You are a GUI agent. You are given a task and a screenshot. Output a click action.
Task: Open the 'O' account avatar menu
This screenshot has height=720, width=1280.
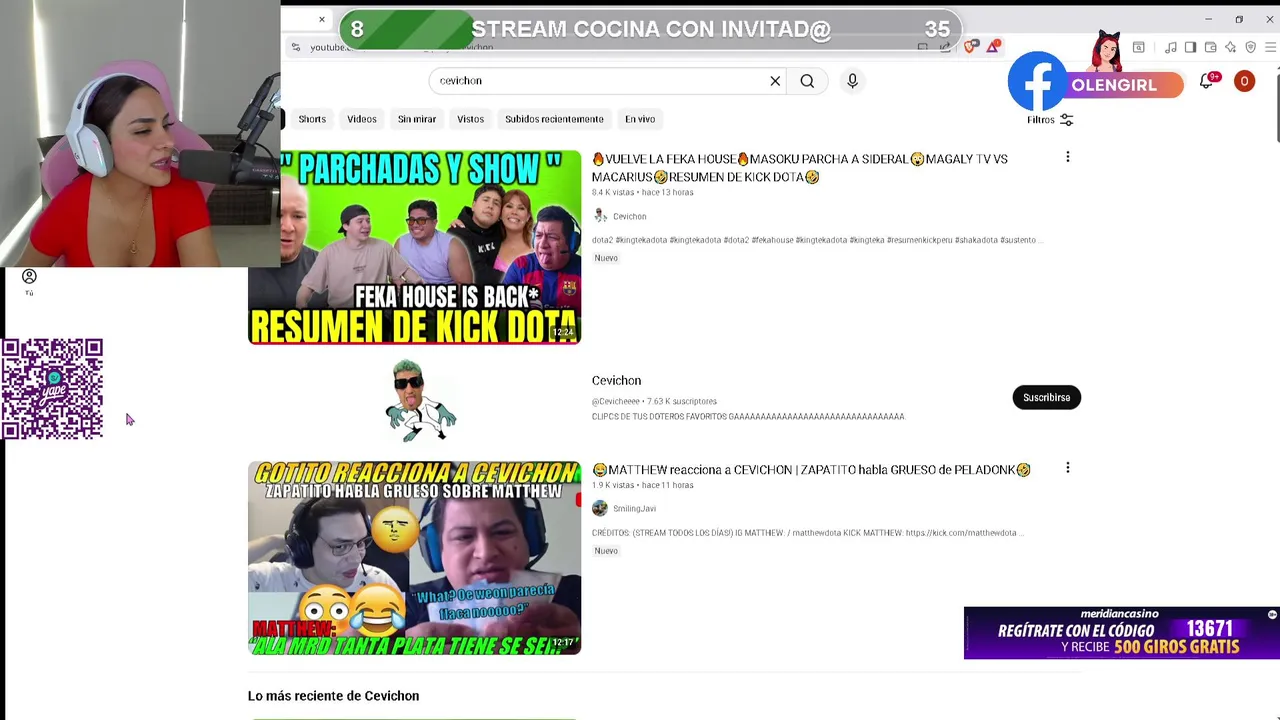[x=1244, y=81]
